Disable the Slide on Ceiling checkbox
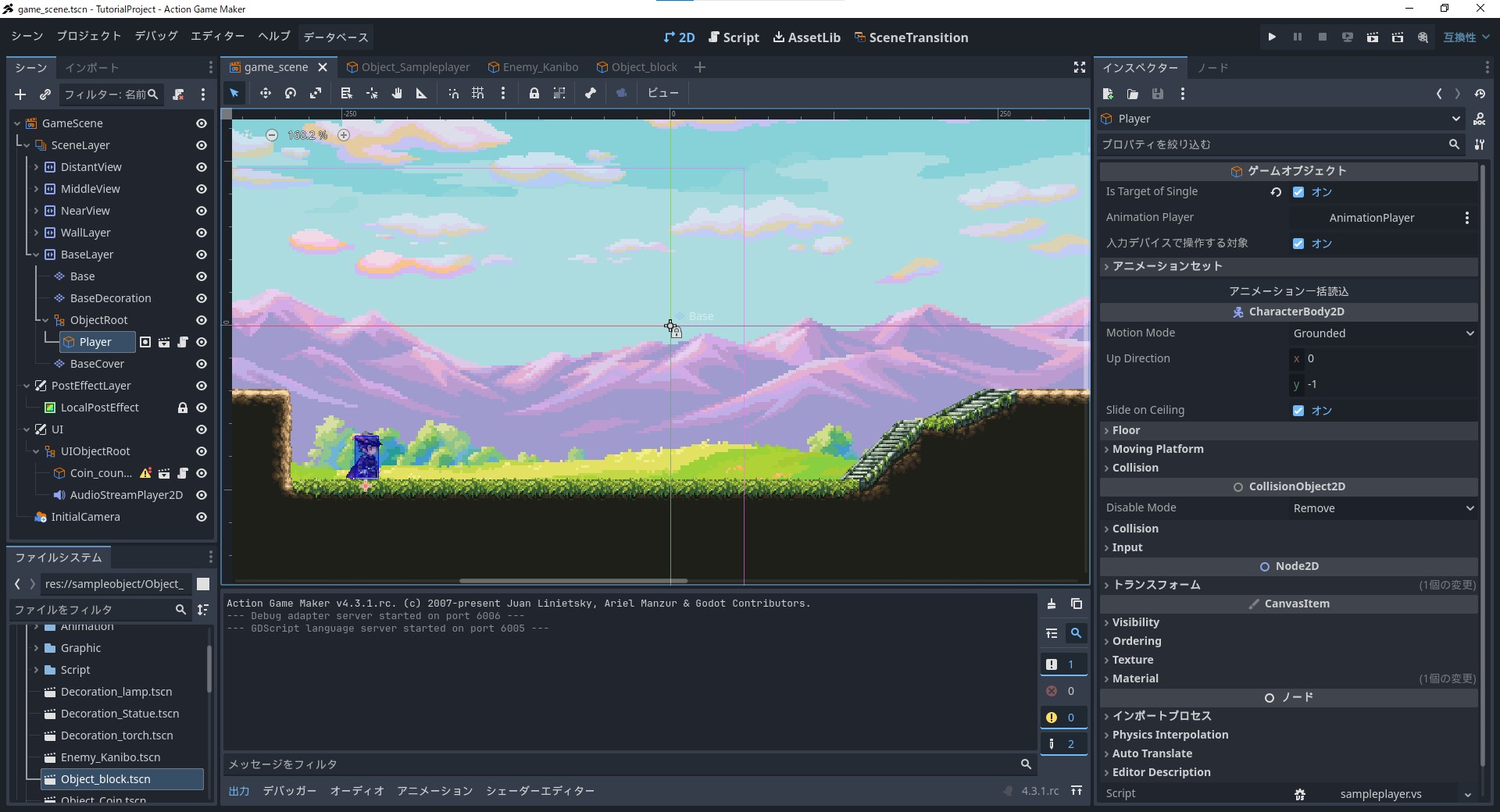This screenshot has height=812, width=1500. [1298, 410]
